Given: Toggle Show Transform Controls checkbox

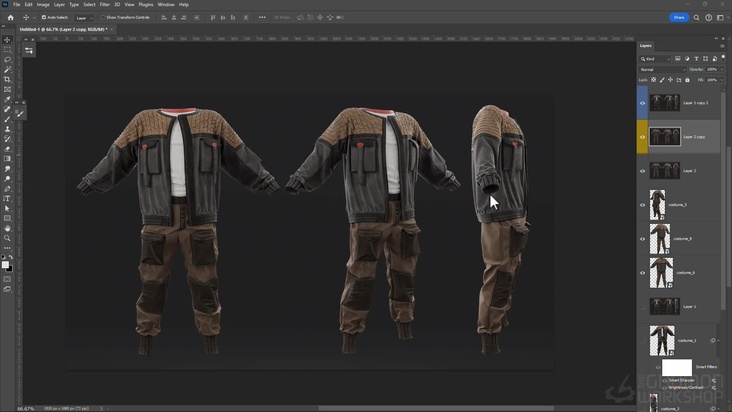Looking at the screenshot, I should tap(103, 17).
